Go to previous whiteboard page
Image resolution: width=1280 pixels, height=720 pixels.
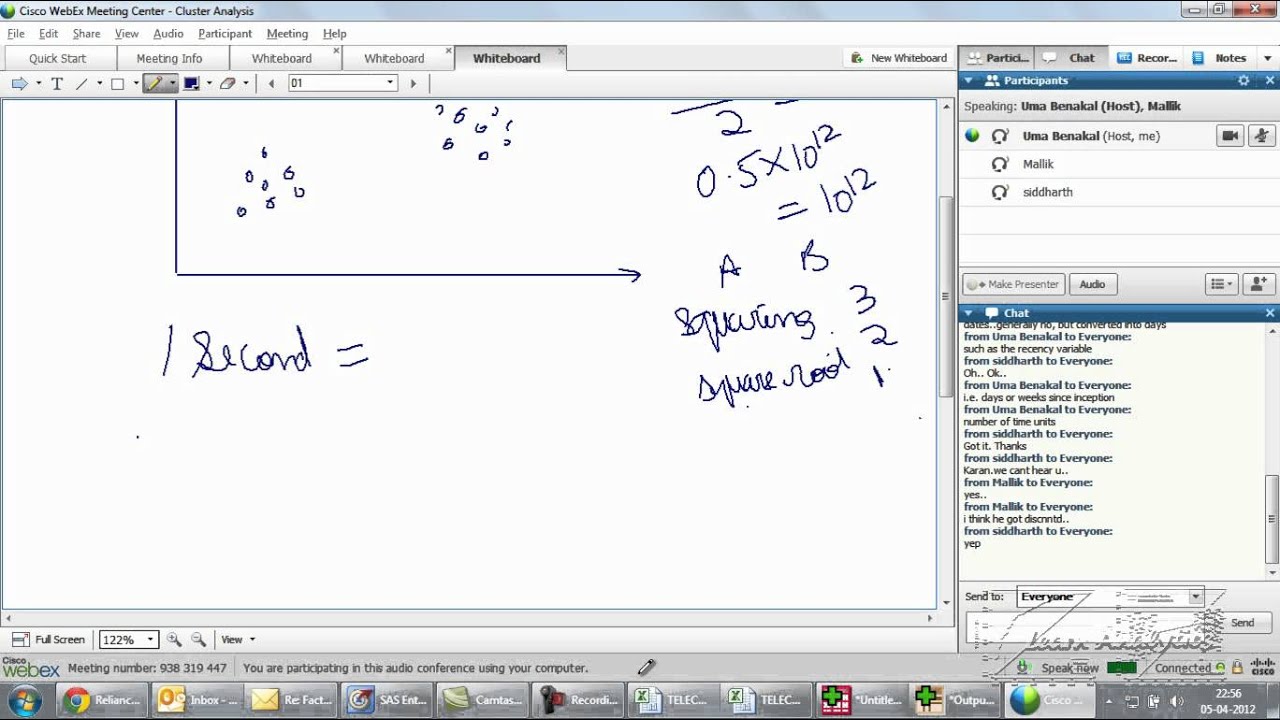(x=271, y=83)
